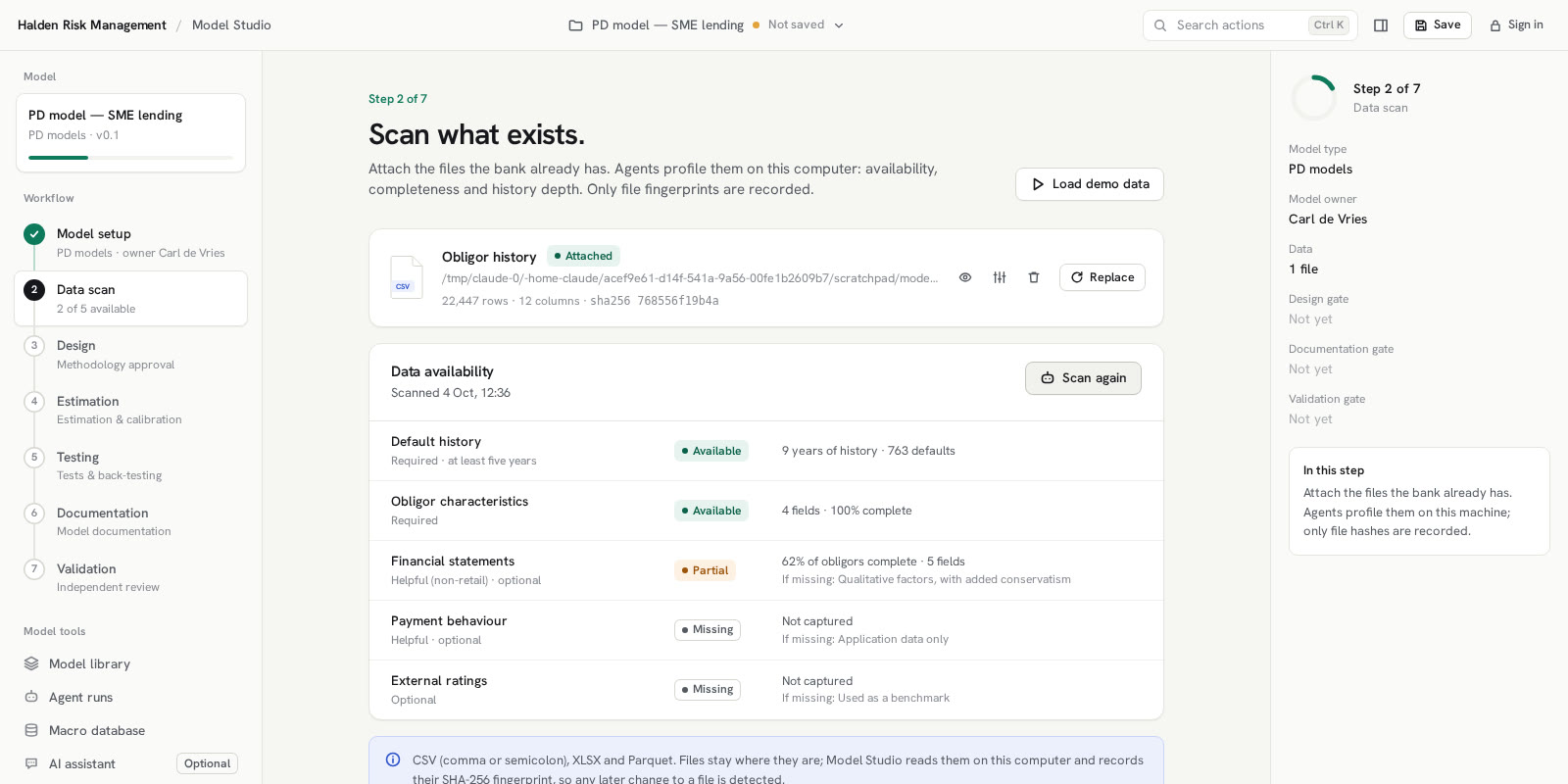Open the Design workflow step
Image resolution: width=1568 pixels, height=784 pixels.
tap(131, 355)
